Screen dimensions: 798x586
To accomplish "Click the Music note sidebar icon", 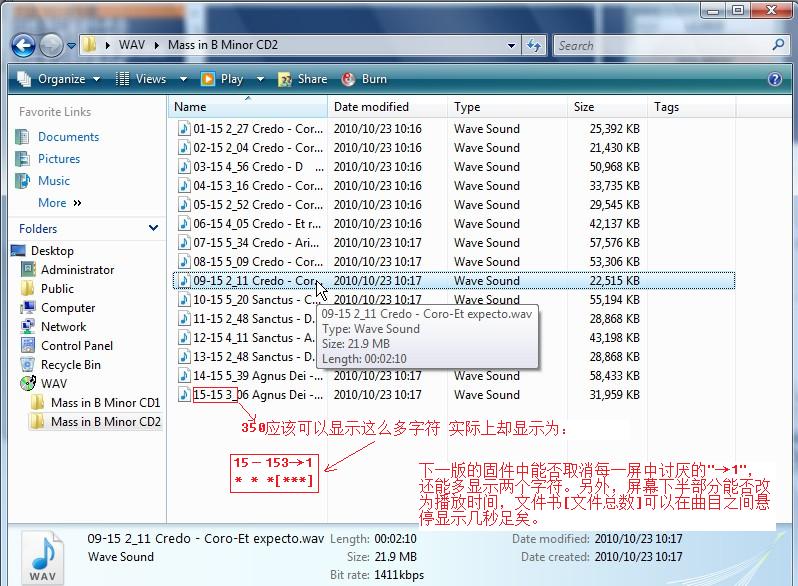I will [22, 181].
